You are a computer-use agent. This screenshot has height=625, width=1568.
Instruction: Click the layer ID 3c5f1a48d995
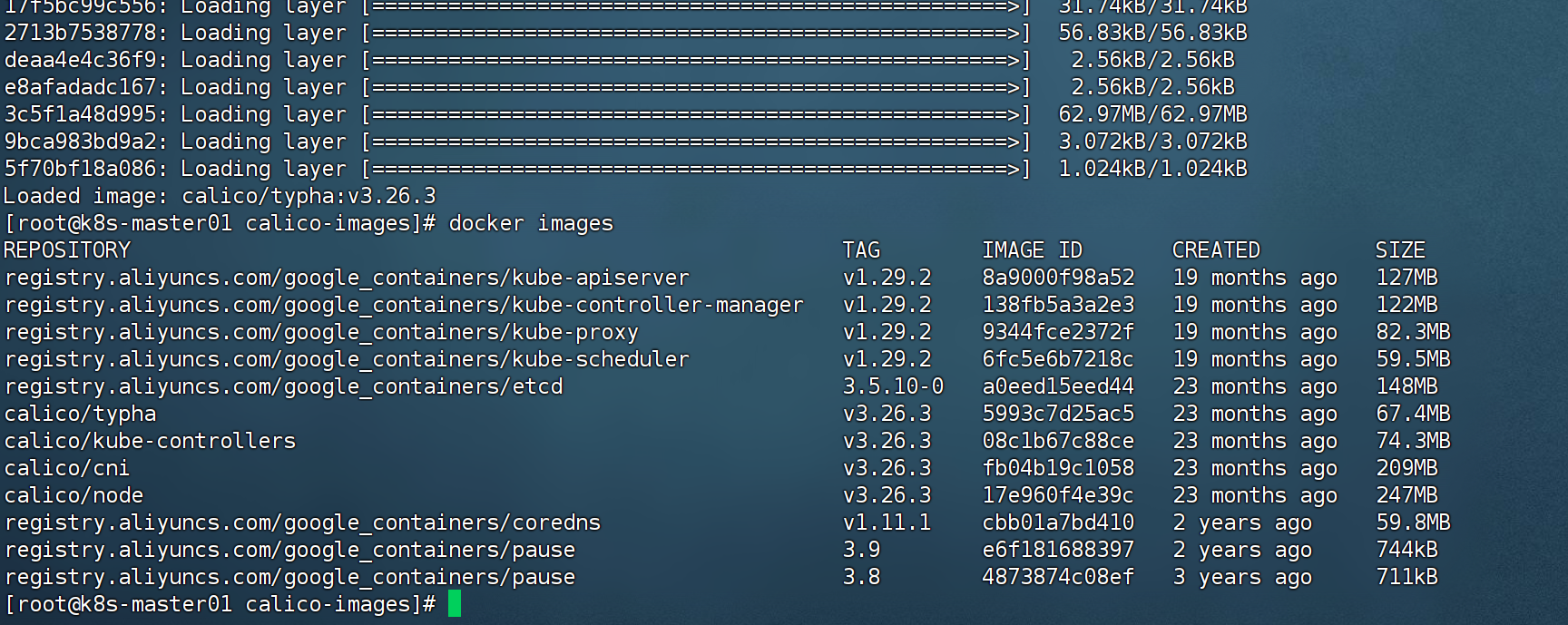pos(80,114)
